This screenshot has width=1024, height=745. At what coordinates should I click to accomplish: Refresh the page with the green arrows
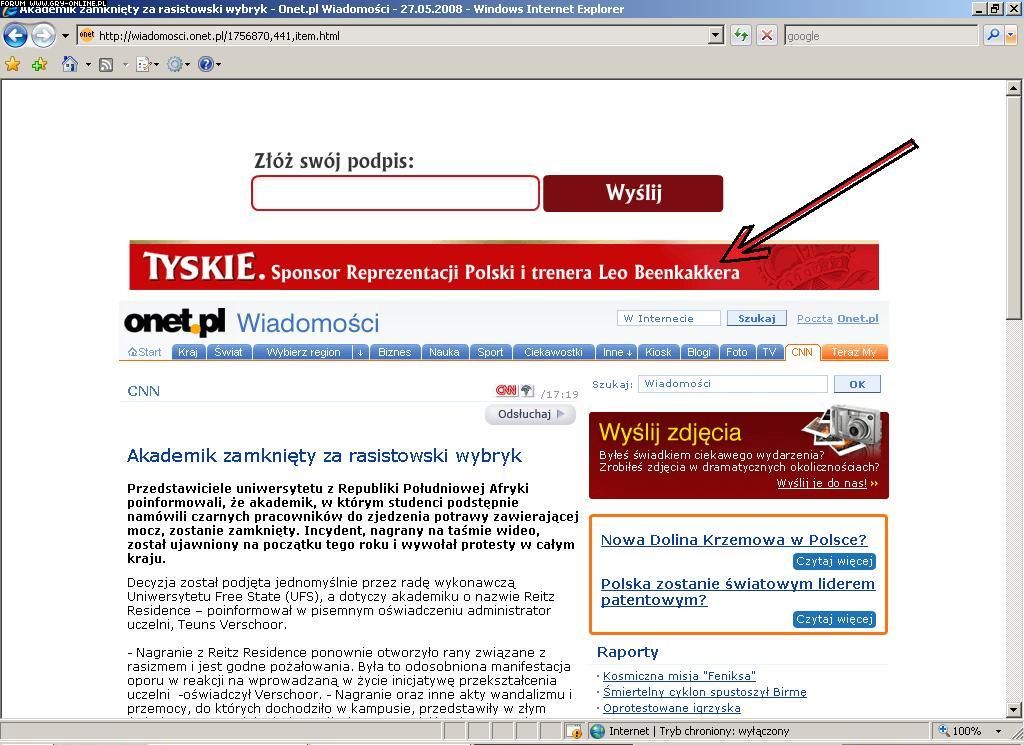click(x=741, y=35)
